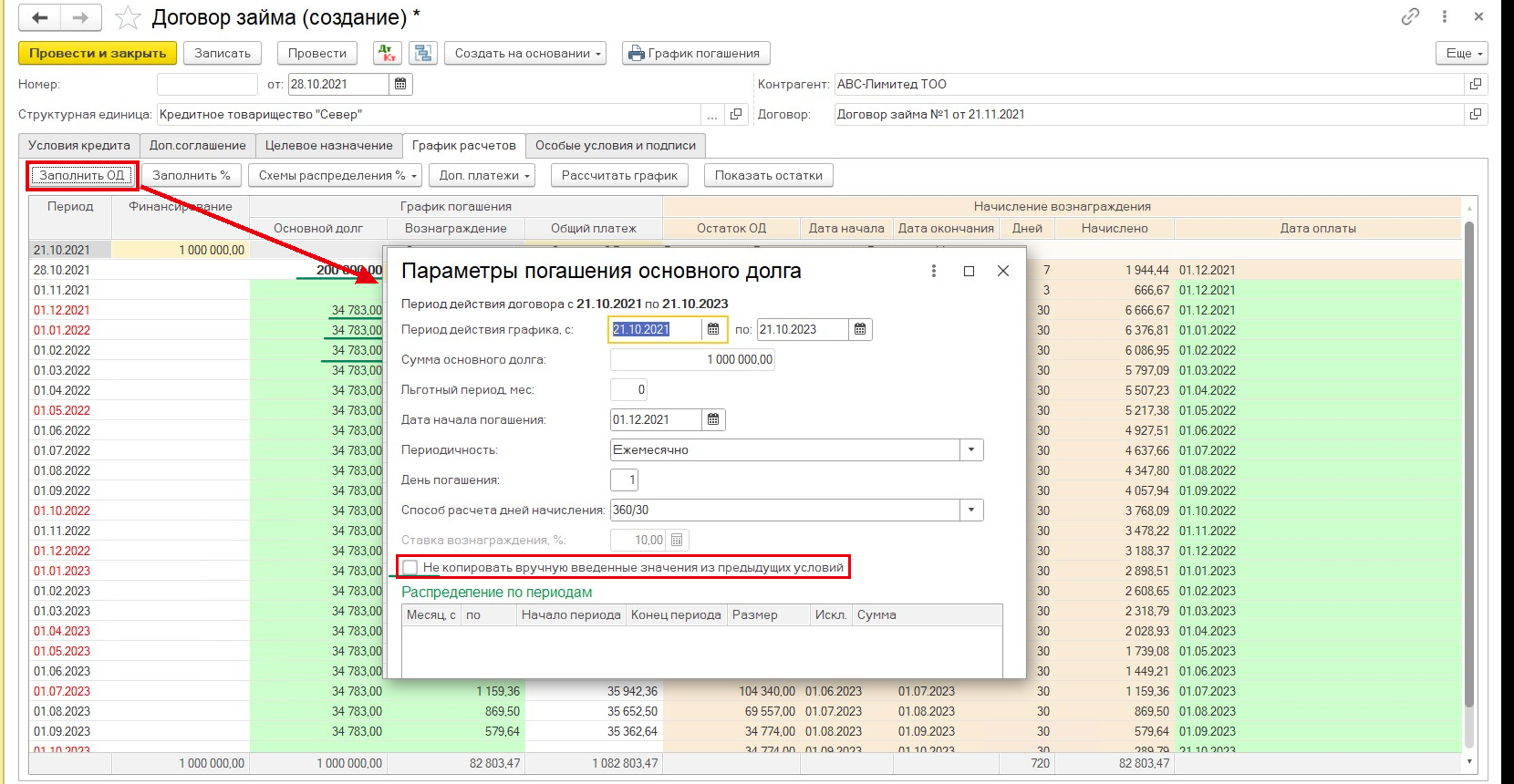Click 'Провести и закрыть' button
This screenshot has height=784, width=1514.
click(98, 53)
